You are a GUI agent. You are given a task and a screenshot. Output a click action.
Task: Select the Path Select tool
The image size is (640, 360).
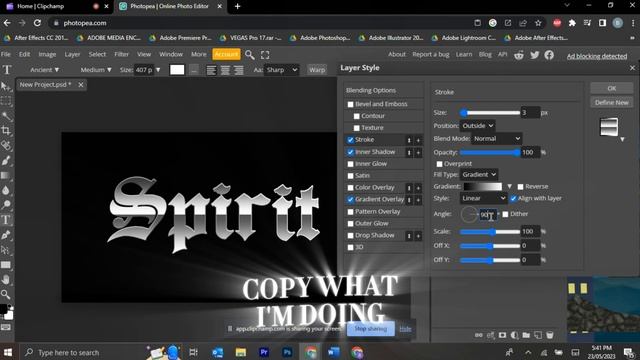point(6,250)
